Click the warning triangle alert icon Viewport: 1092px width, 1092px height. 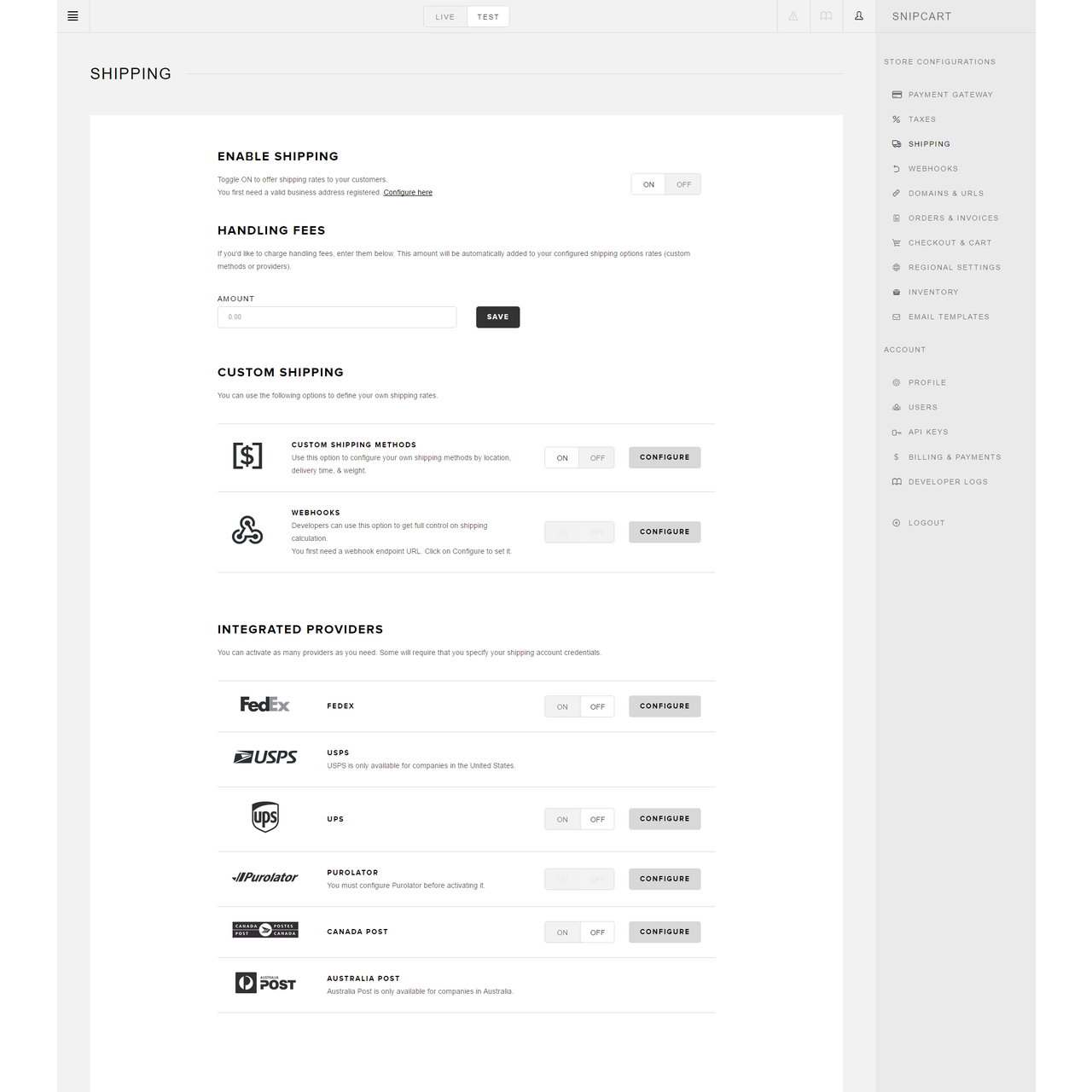(x=793, y=16)
